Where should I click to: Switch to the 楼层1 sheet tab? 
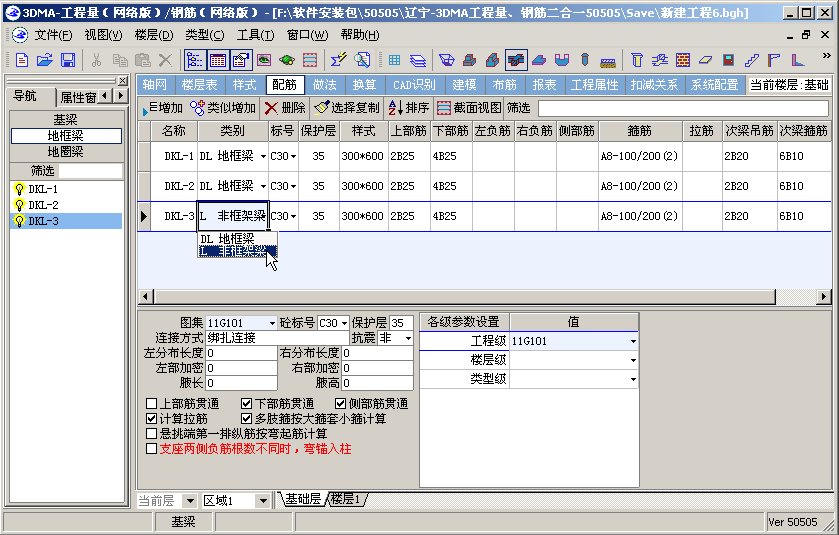[346, 499]
